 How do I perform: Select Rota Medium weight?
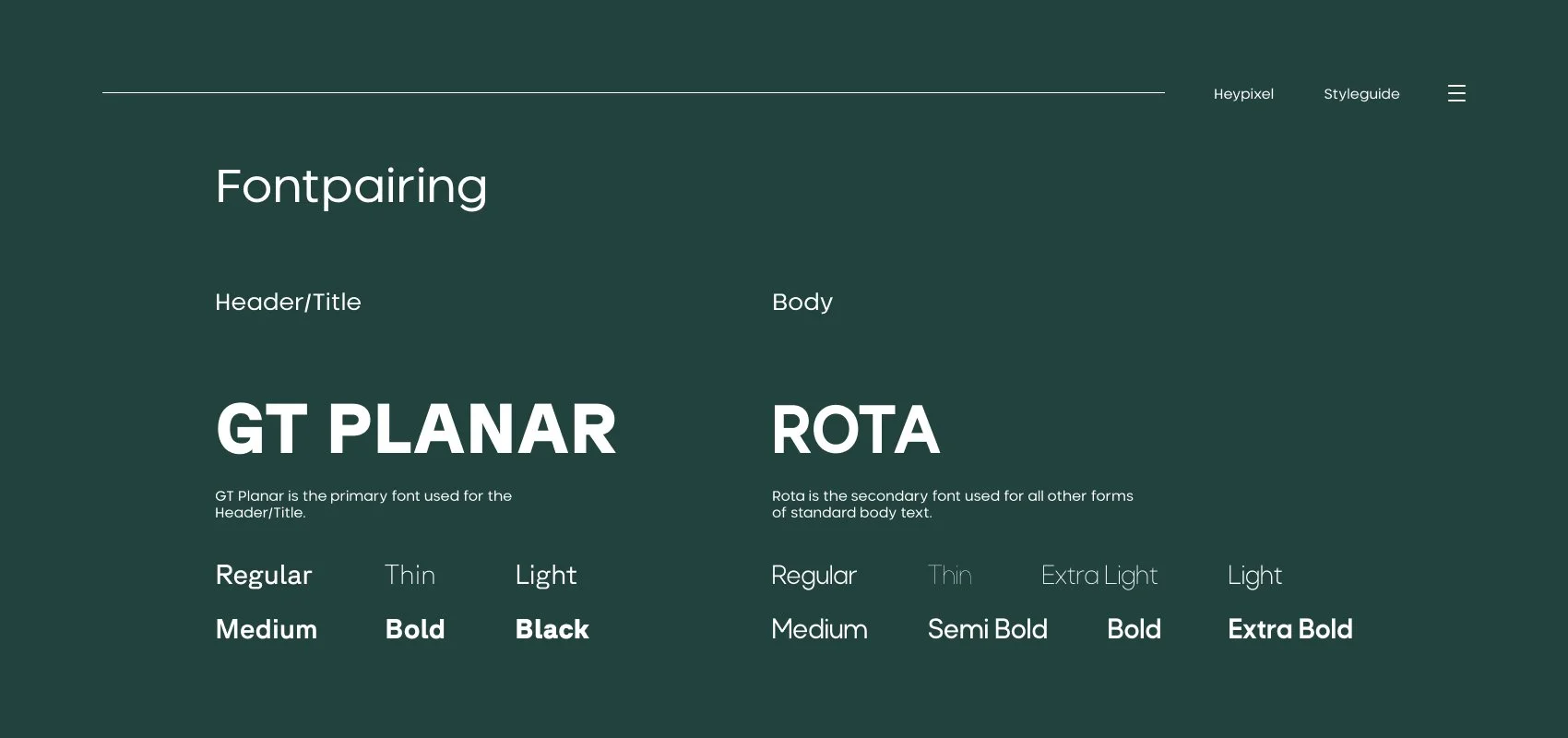click(820, 629)
